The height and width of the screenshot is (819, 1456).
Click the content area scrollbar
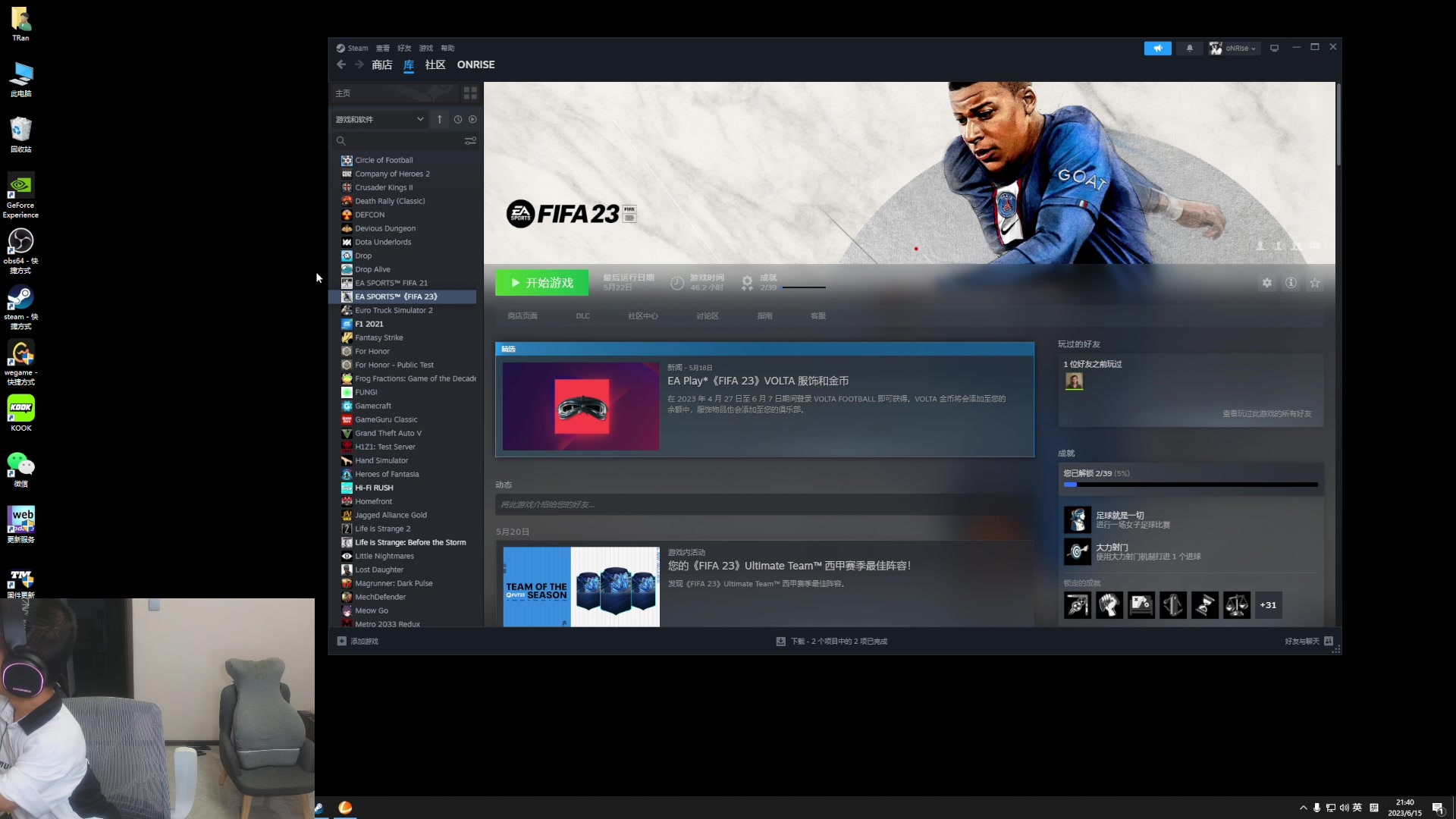pos(1338,125)
